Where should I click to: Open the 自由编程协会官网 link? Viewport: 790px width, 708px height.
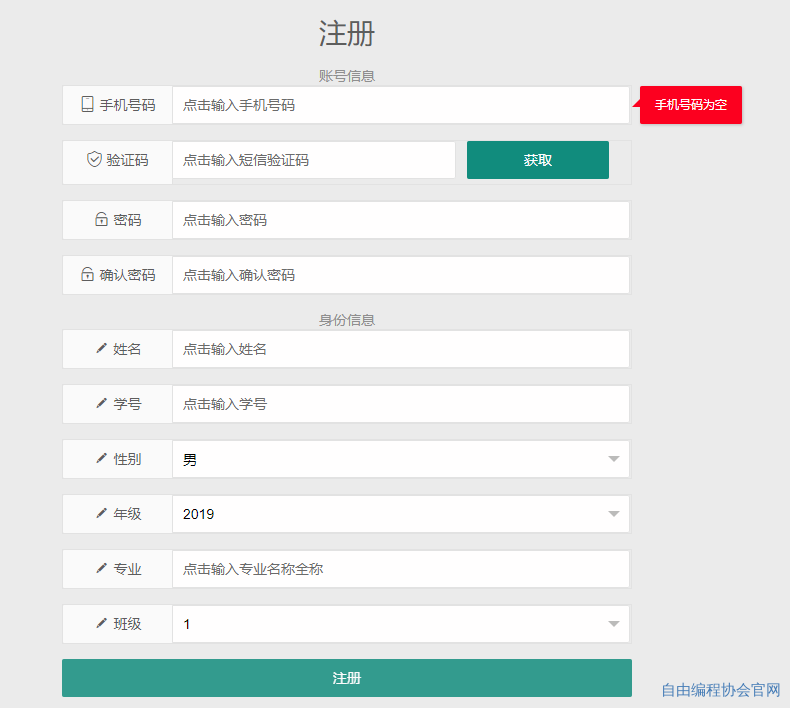pos(721,690)
